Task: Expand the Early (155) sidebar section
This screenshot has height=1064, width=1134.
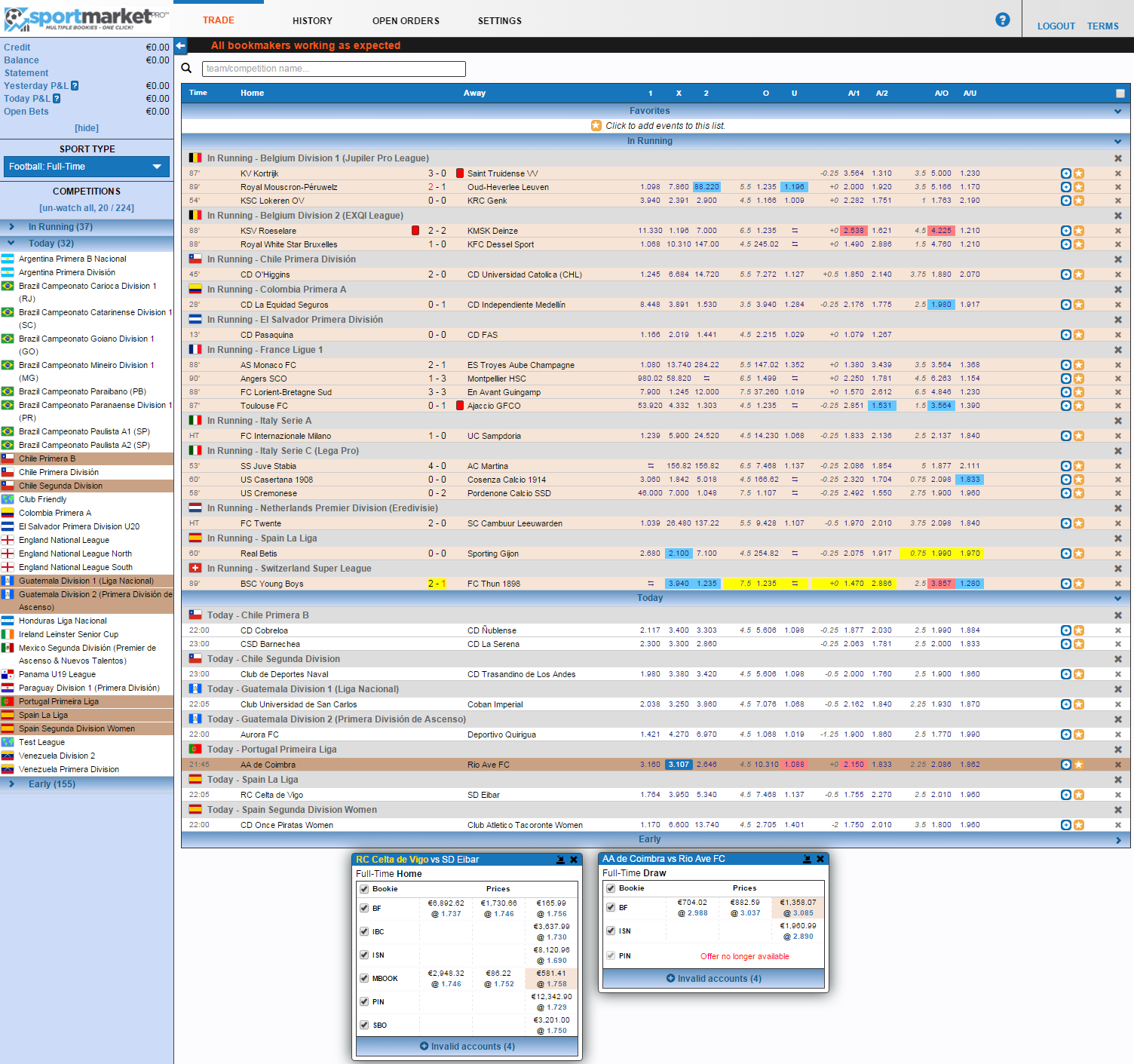Action: click(x=87, y=784)
